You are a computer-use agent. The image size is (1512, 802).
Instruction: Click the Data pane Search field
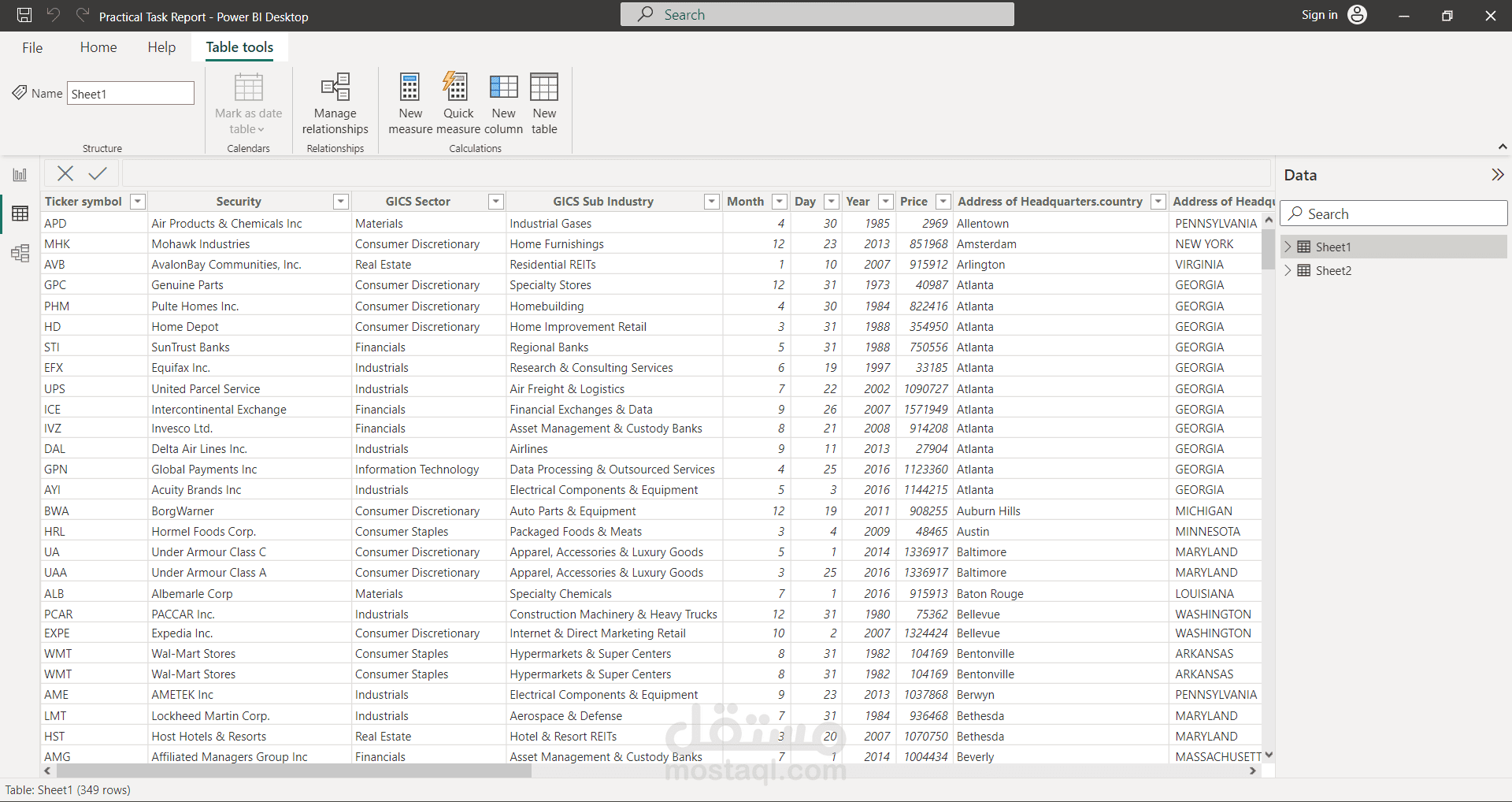(1394, 213)
